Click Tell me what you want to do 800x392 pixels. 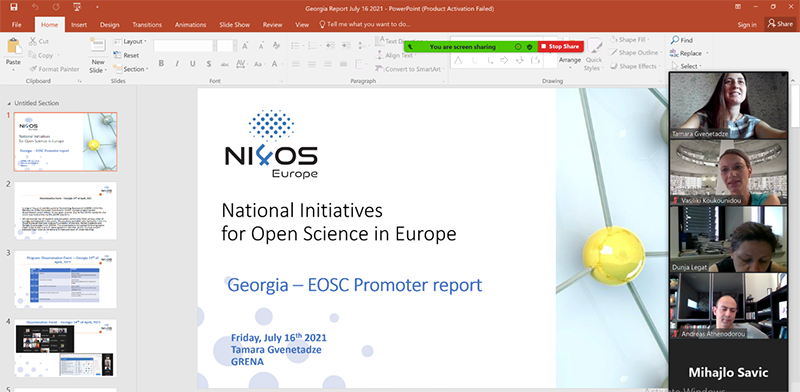click(365, 24)
